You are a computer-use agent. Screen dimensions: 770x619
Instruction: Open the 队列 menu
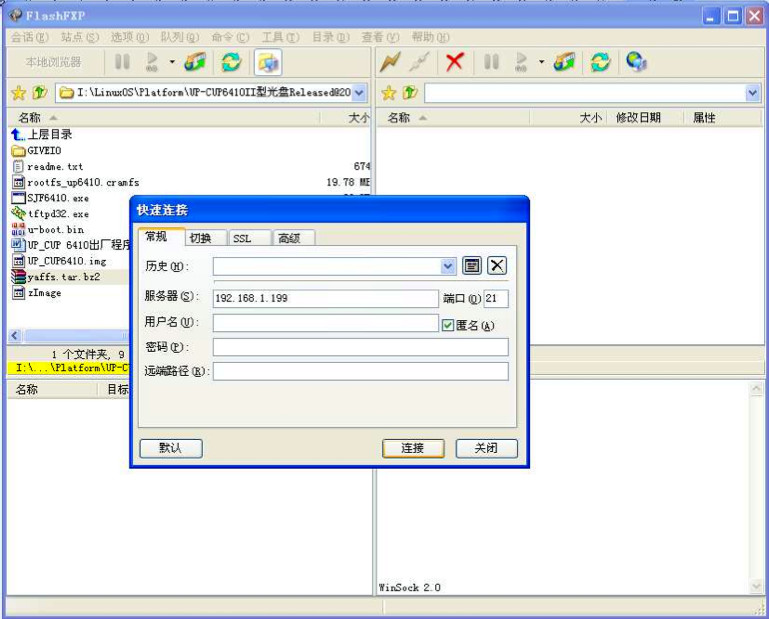point(180,37)
